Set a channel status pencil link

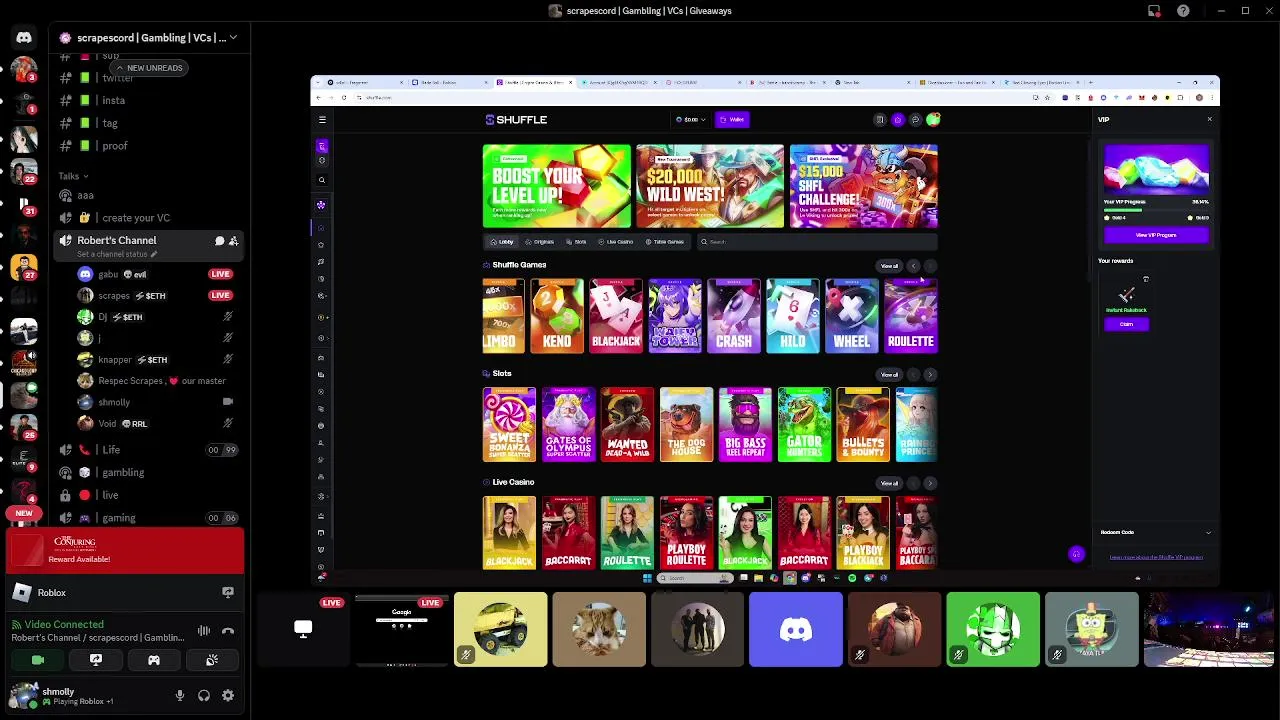pyautogui.click(x=117, y=255)
